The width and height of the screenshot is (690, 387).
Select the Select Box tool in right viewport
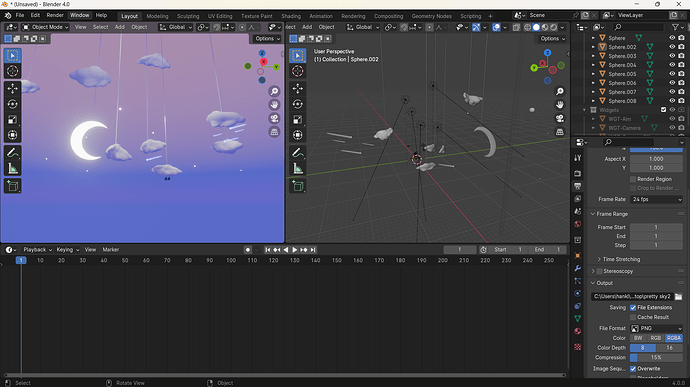297,55
